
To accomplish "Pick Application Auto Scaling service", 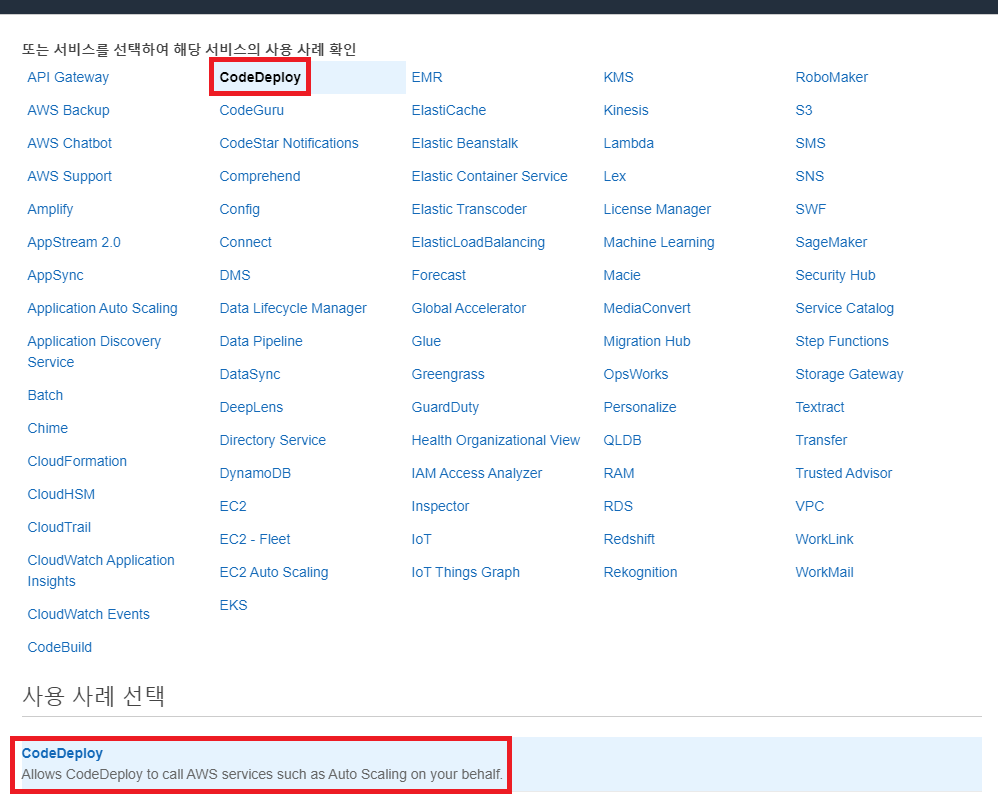I will 102,309.
